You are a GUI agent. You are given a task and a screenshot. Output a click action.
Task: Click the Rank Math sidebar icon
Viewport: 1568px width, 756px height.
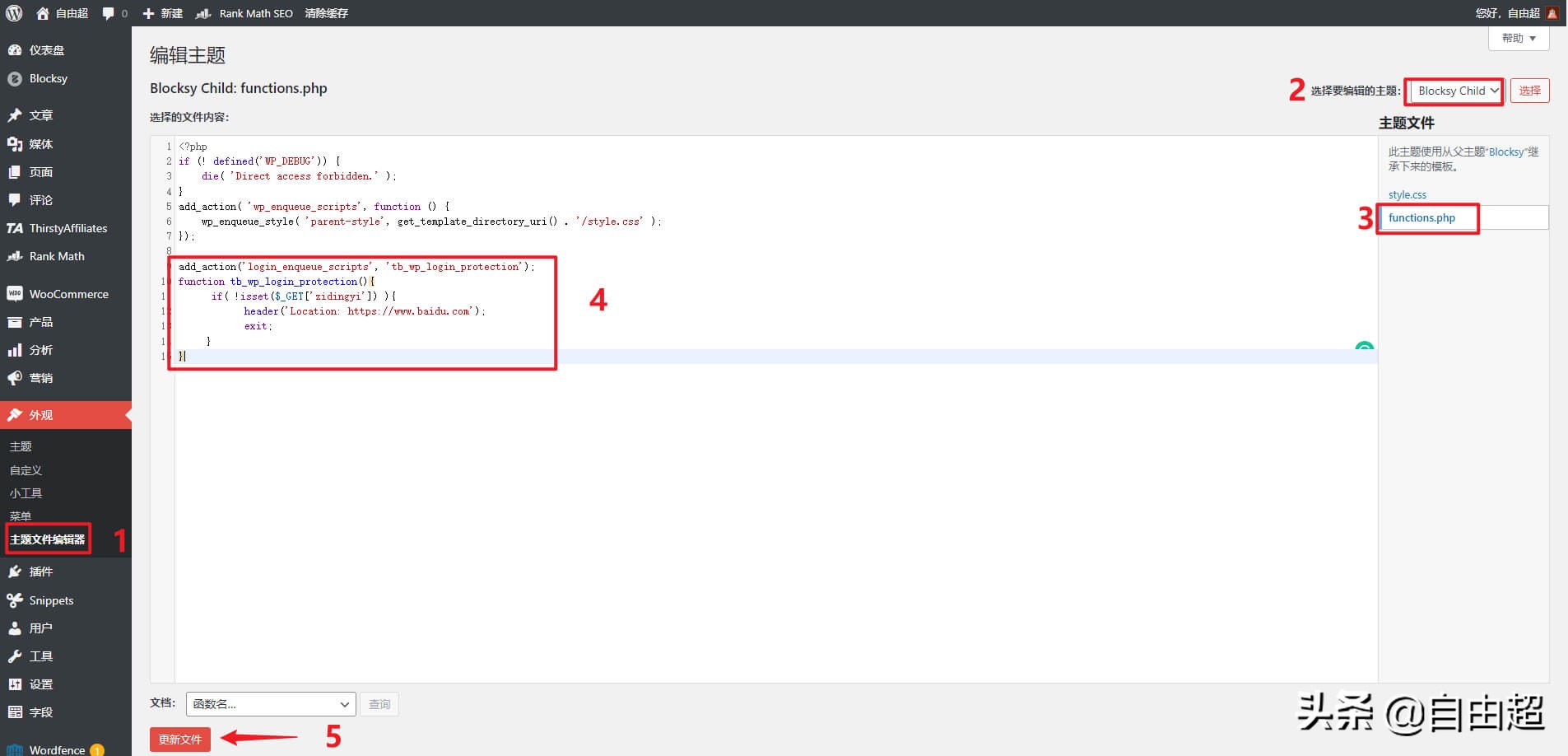[x=15, y=256]
